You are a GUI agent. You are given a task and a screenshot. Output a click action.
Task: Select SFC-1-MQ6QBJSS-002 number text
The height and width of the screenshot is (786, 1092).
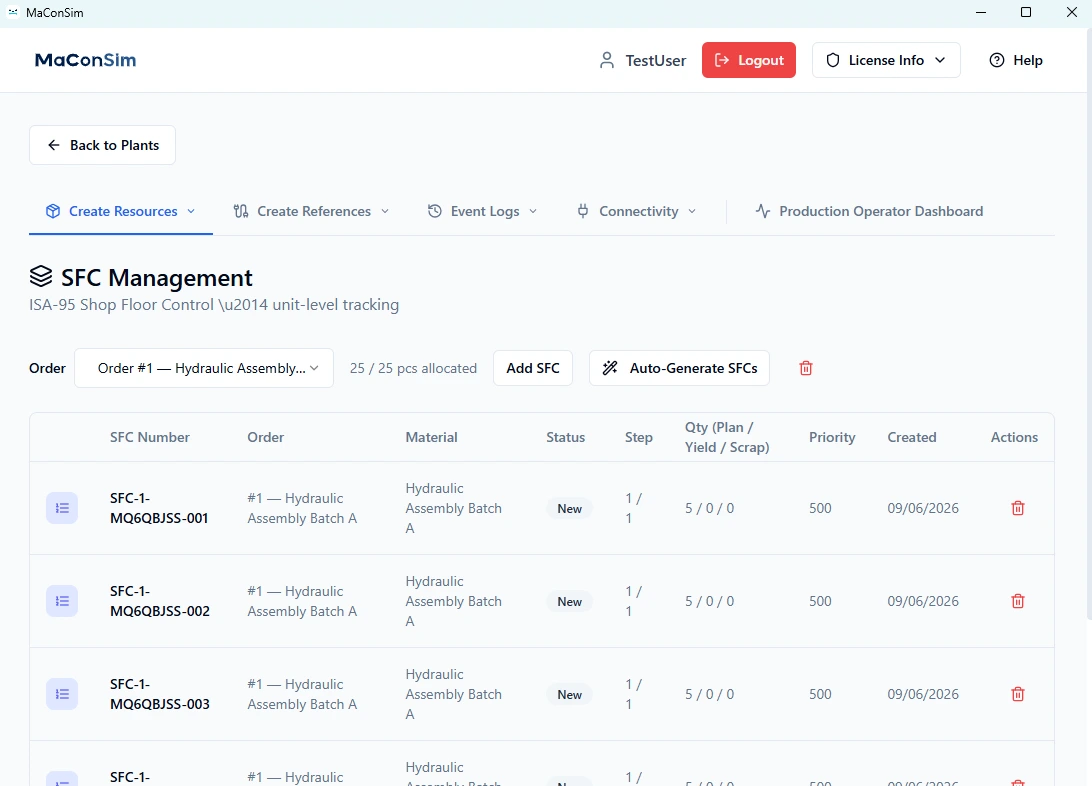[159, 601]
